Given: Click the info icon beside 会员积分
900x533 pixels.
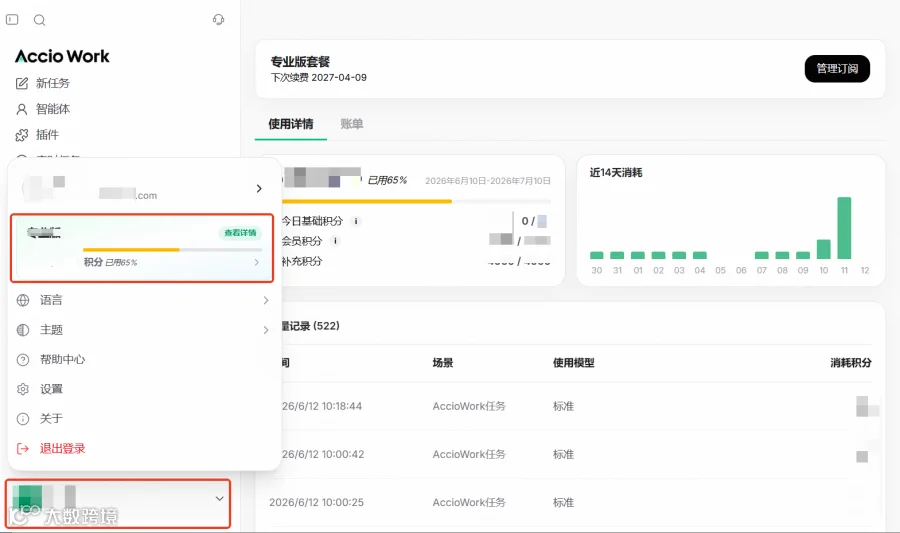Looking at the screenshot, I should (x=335, y=241).
